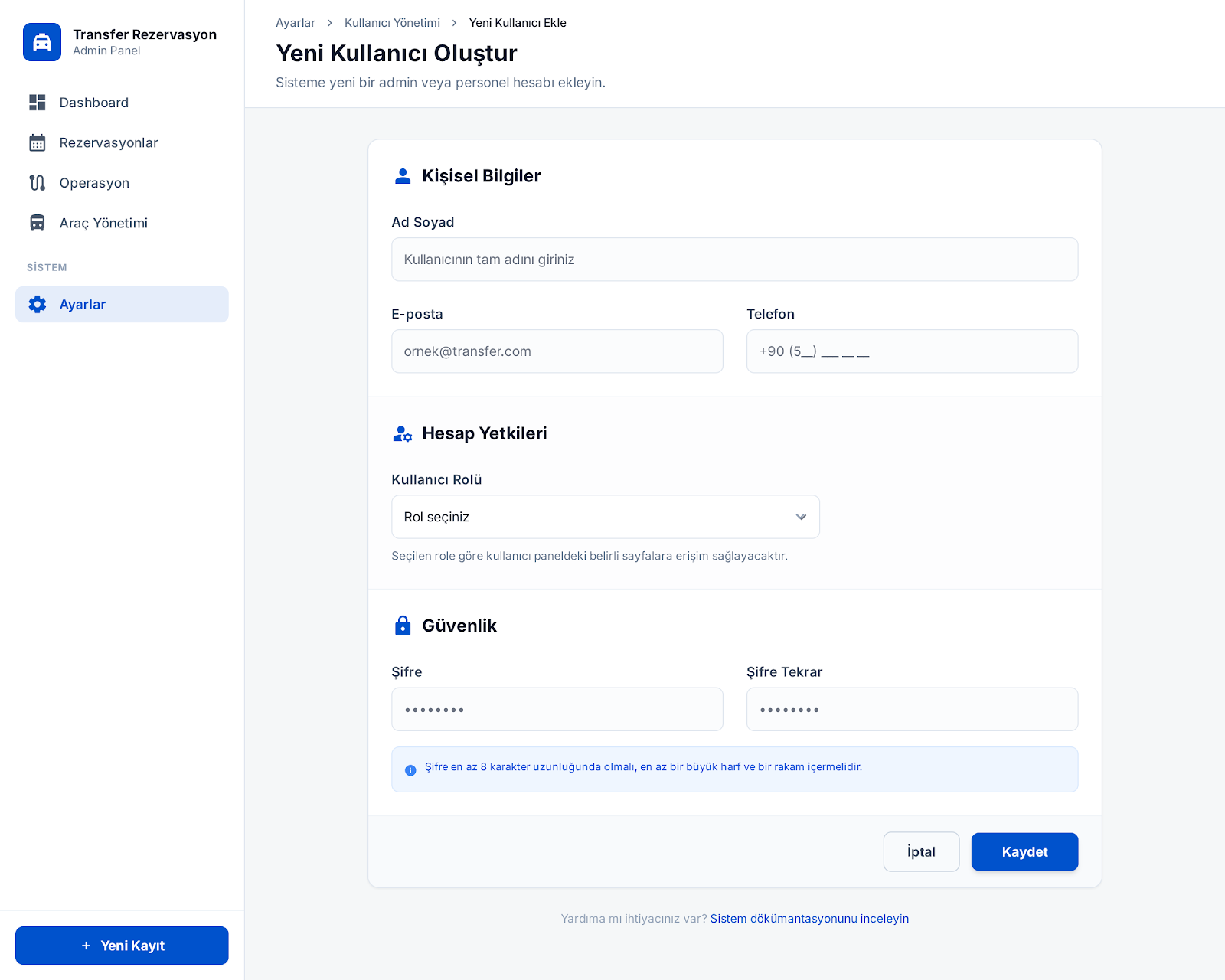Viewport: 1225px width, 980px height.
Task: Click into the E-posta field
Action: pos(557,351)
